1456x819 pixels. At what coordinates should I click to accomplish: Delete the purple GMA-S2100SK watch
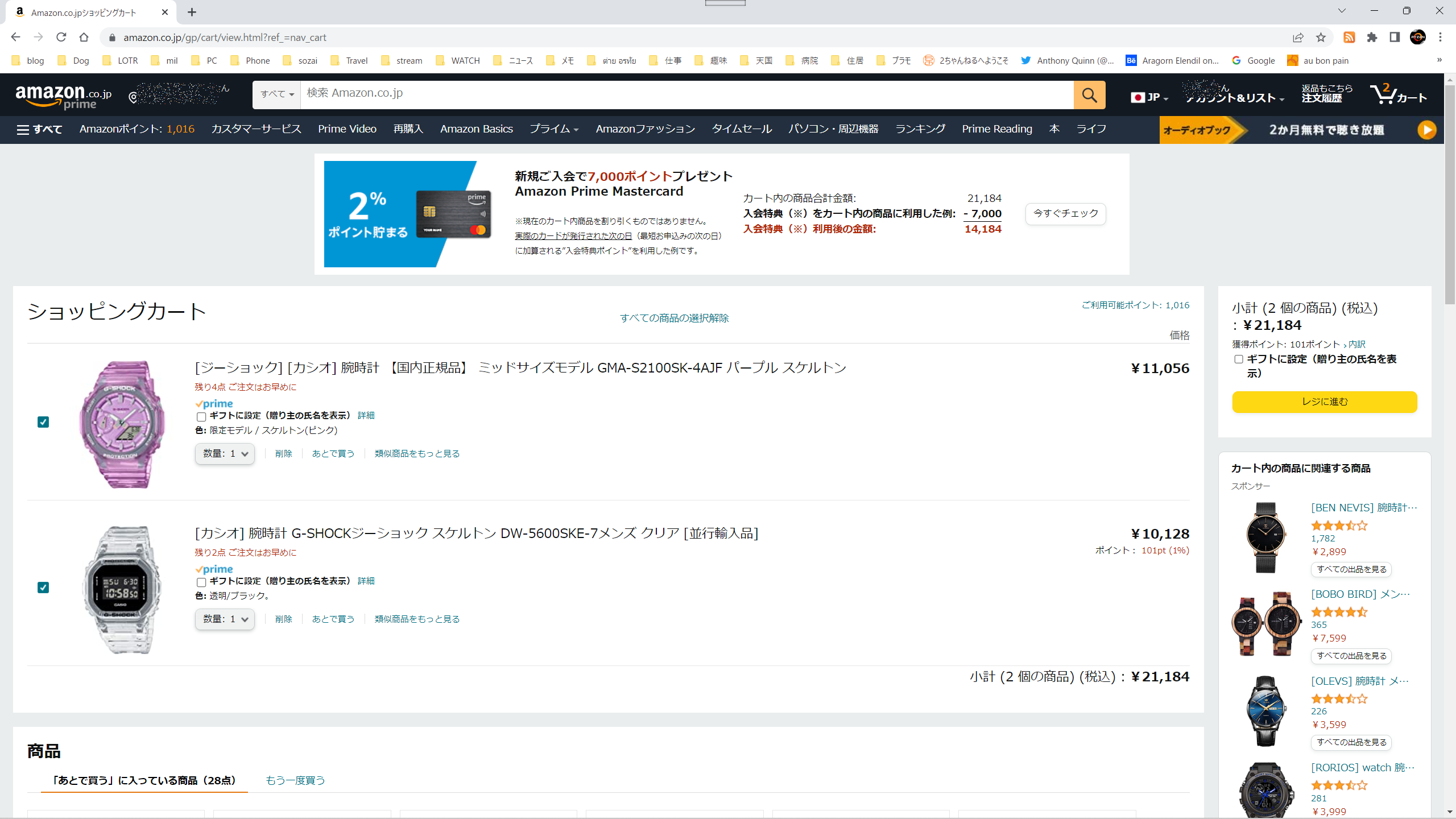pos(283,454)
